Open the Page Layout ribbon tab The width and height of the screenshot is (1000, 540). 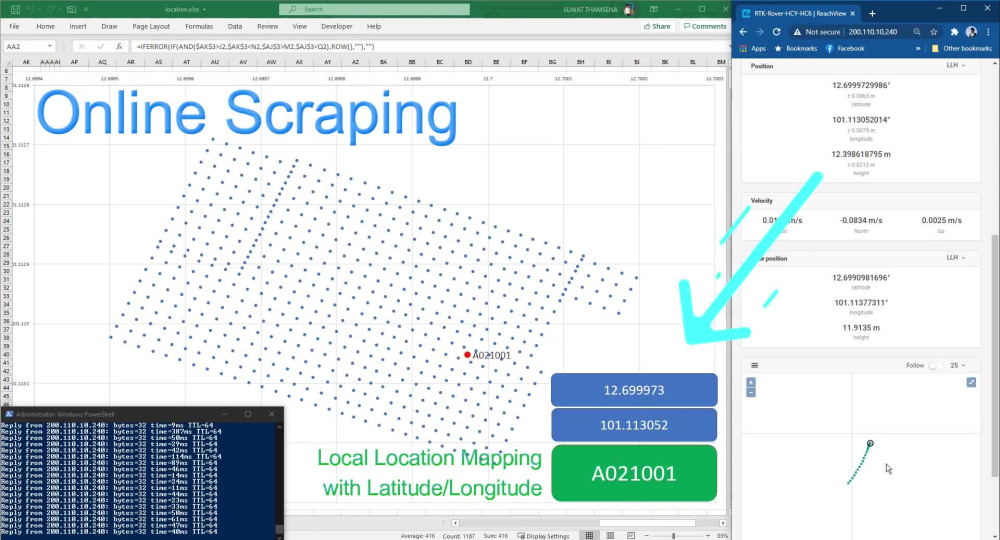coord(151,27)
